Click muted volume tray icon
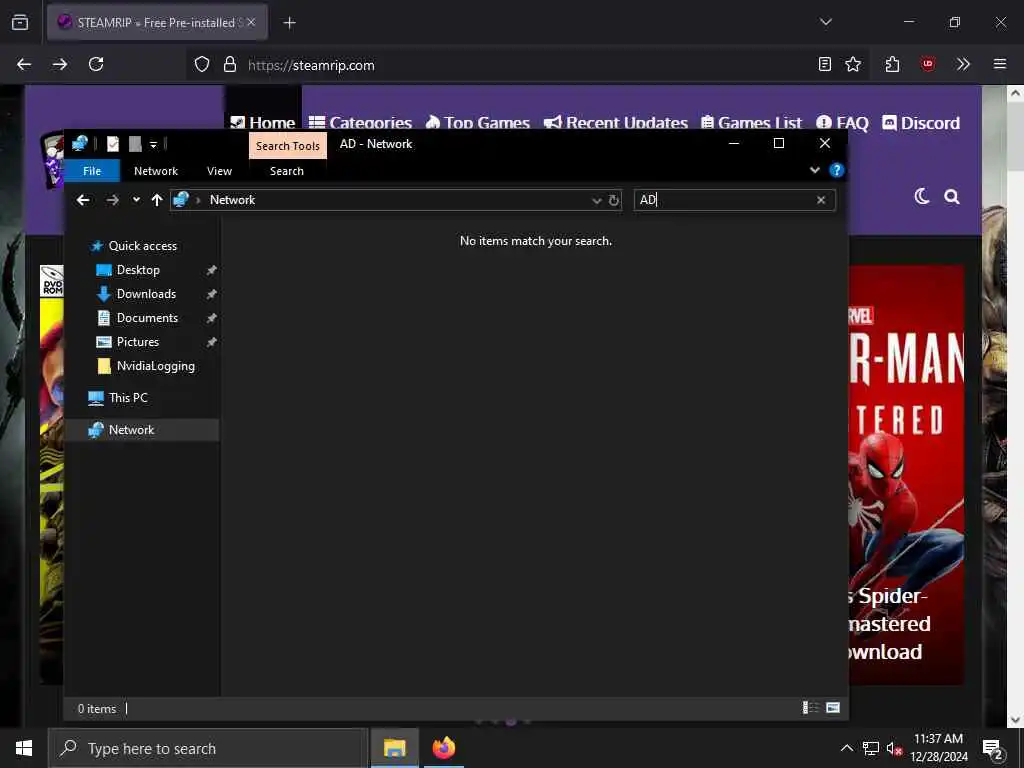 894,748
